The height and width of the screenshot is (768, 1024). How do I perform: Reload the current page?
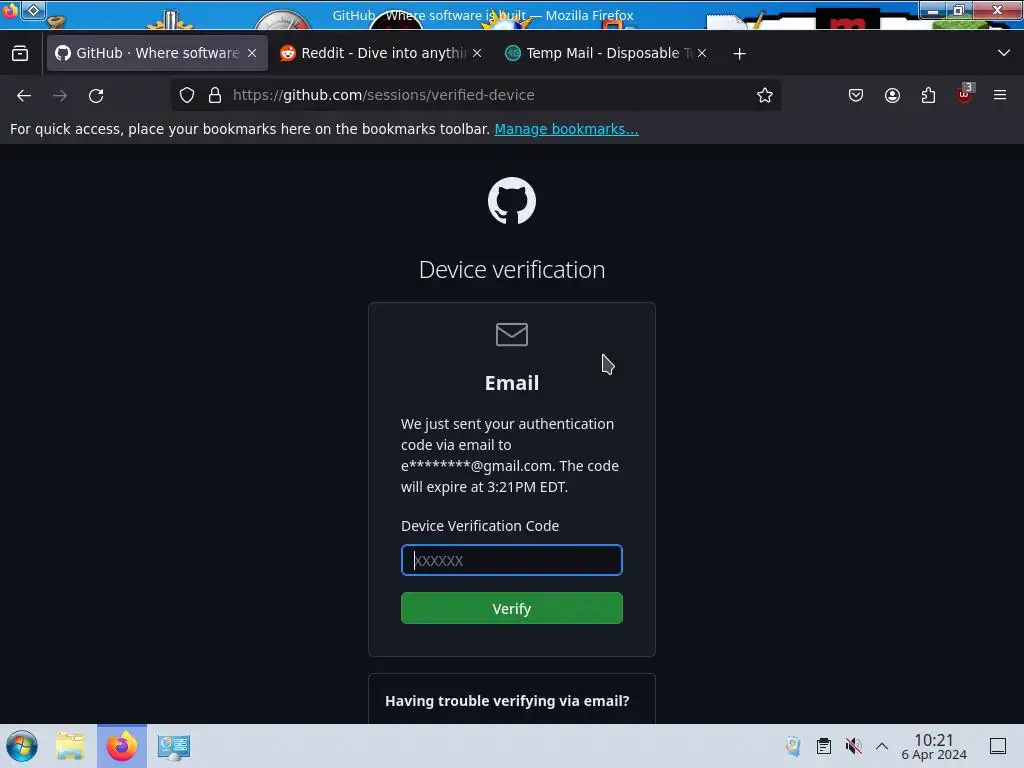pos(96,95)
